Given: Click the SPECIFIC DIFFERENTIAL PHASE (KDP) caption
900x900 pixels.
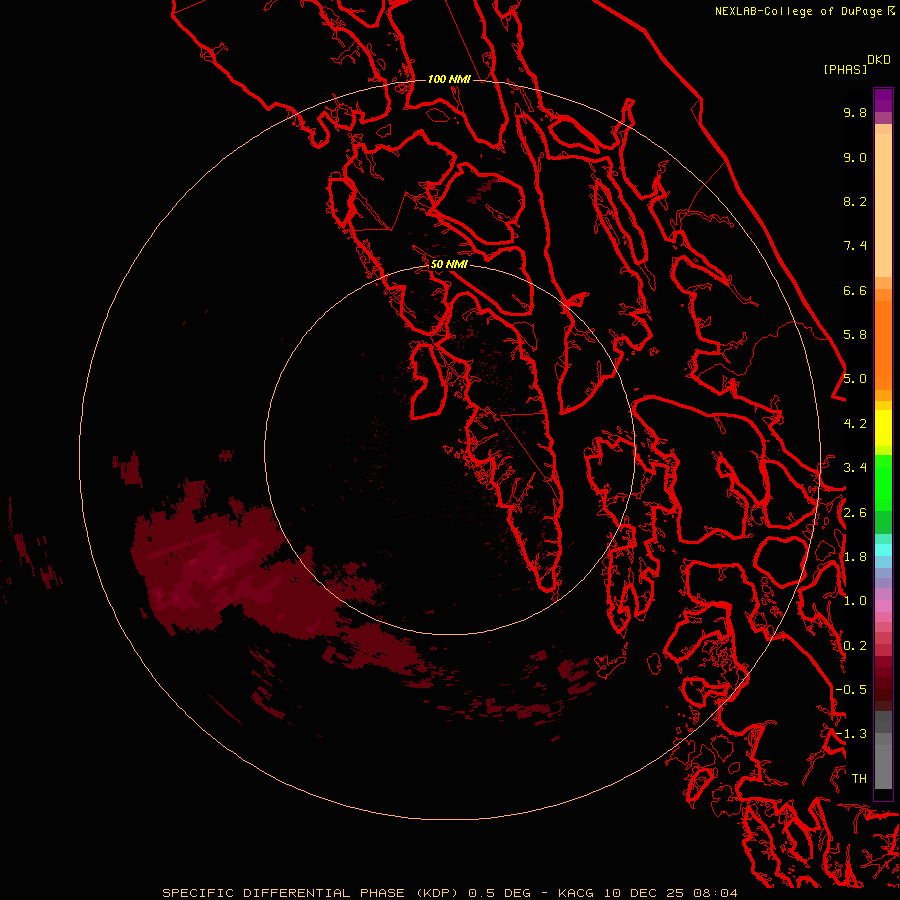Looking at the screenshot, I should (x=312, y=893).
